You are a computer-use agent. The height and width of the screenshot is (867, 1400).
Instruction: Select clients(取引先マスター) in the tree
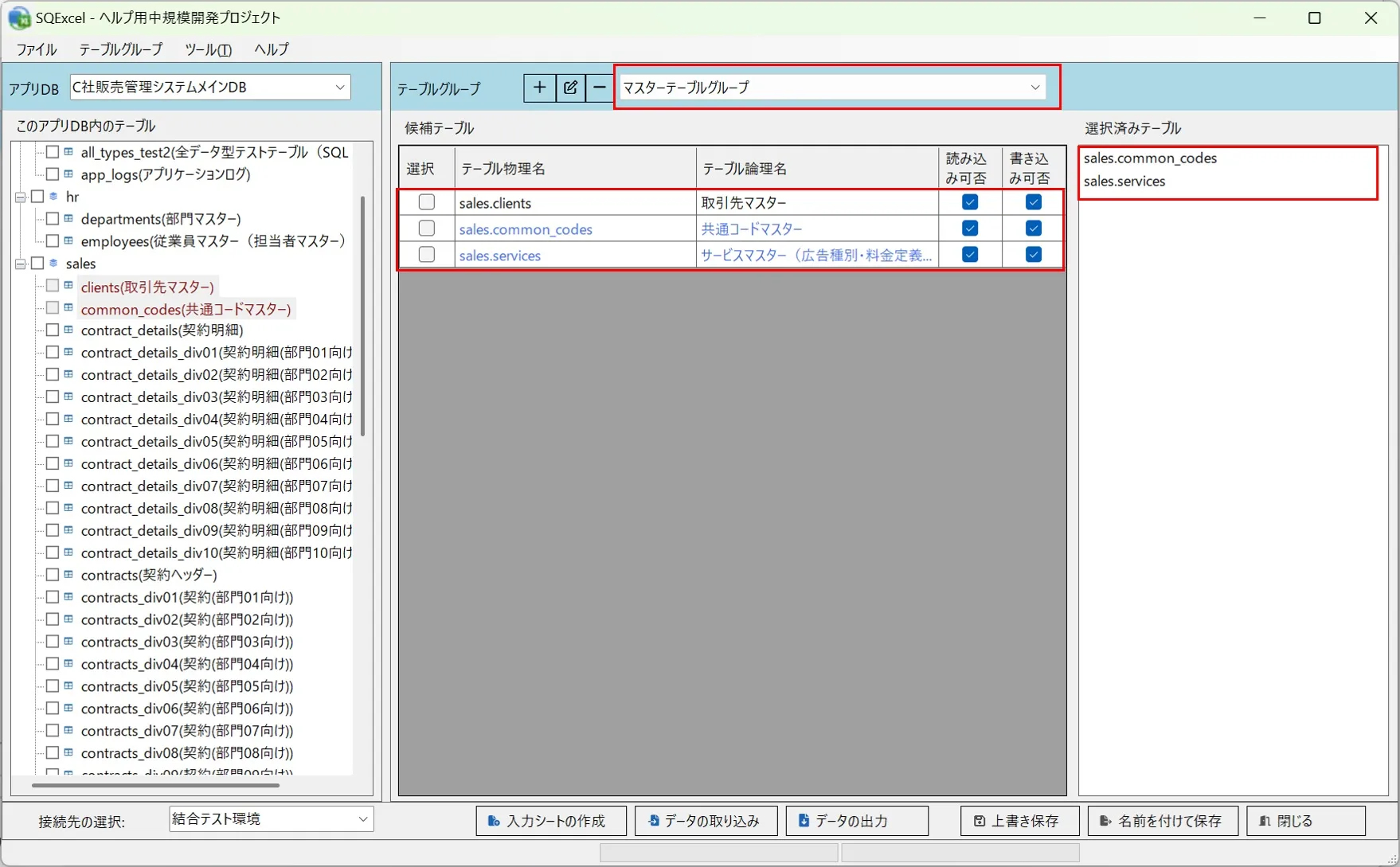(147, 287)
